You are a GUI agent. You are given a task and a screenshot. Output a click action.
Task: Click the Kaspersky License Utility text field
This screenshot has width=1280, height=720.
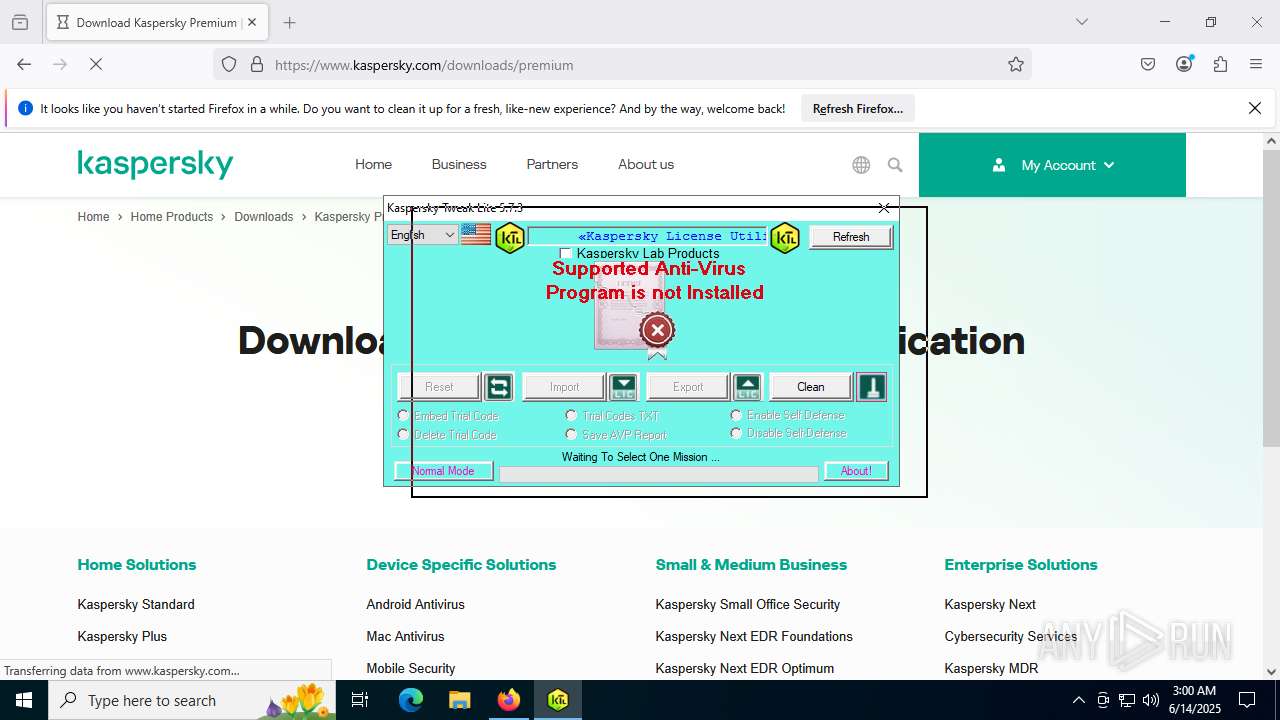tap(647, 236)
